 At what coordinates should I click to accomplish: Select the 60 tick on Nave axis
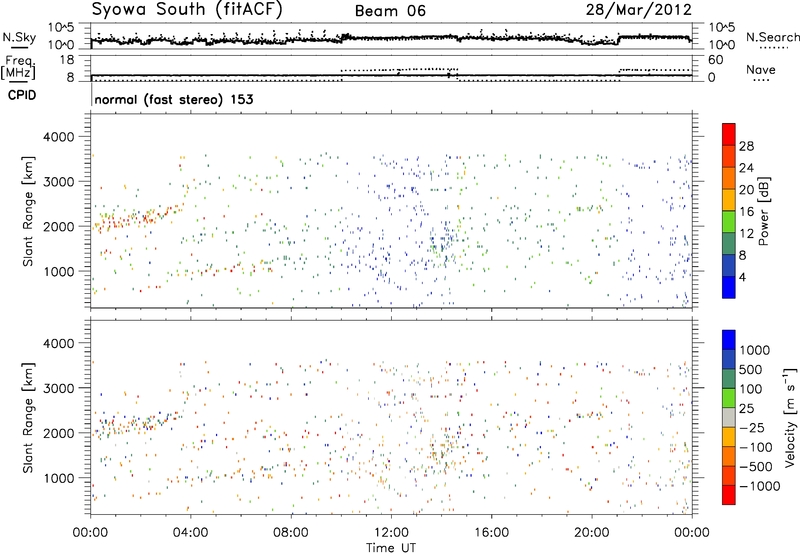point(715,60)
